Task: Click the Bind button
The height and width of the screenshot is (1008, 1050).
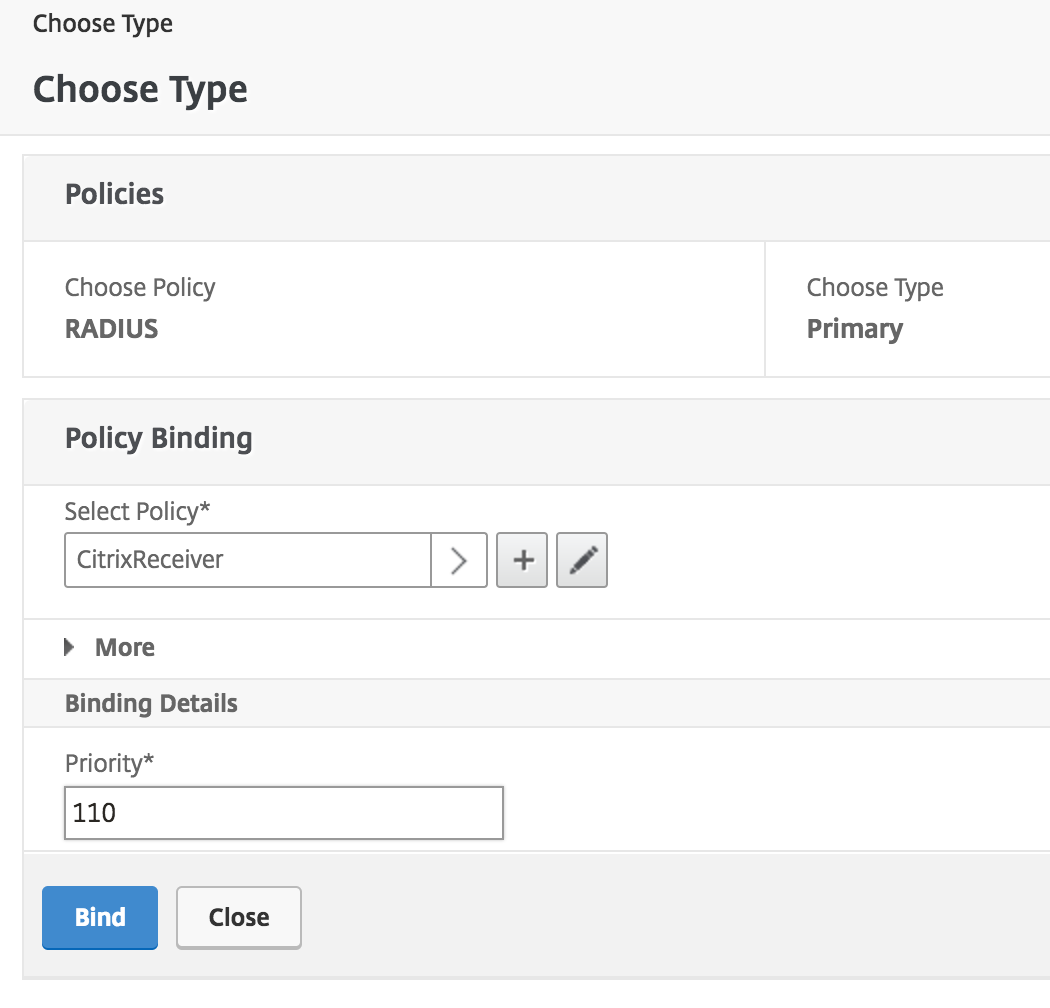Action: pyautogui.click(x=99, y=917)
